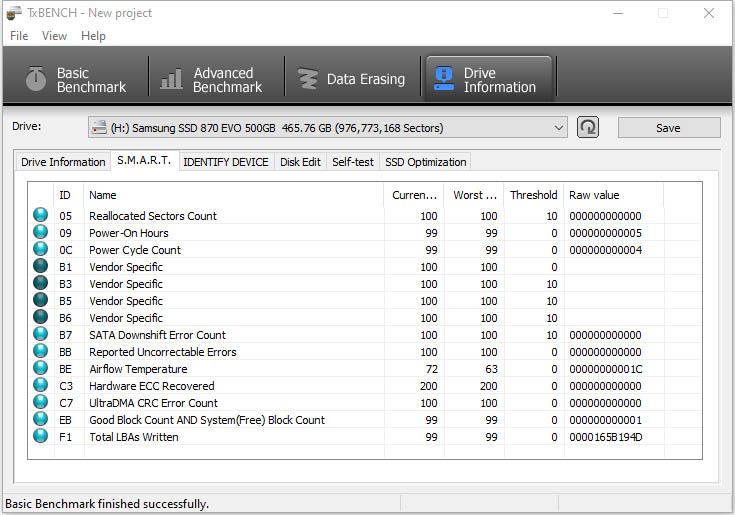
Task: Click status orb for Hardware ECC Recovered
Action: pyautogui.click(x=41, y=385)
